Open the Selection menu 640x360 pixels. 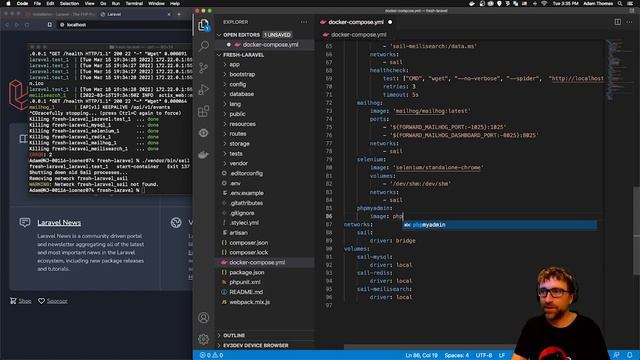pyautogui.click(x=69, y=3)
